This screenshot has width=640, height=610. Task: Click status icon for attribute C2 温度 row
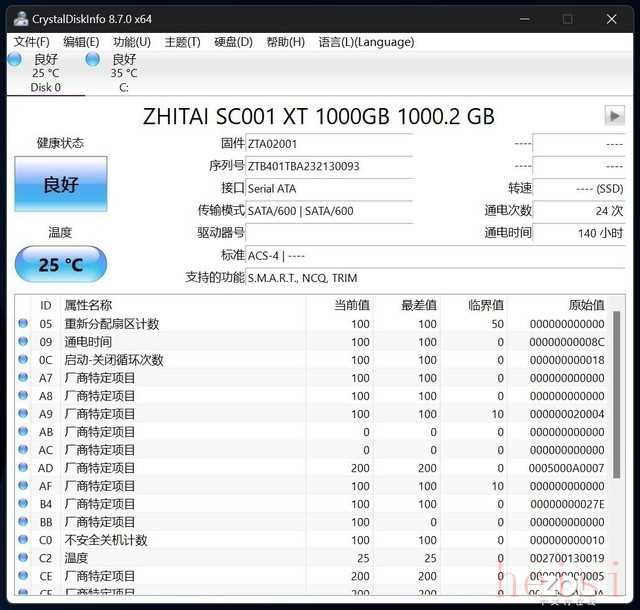23,558
